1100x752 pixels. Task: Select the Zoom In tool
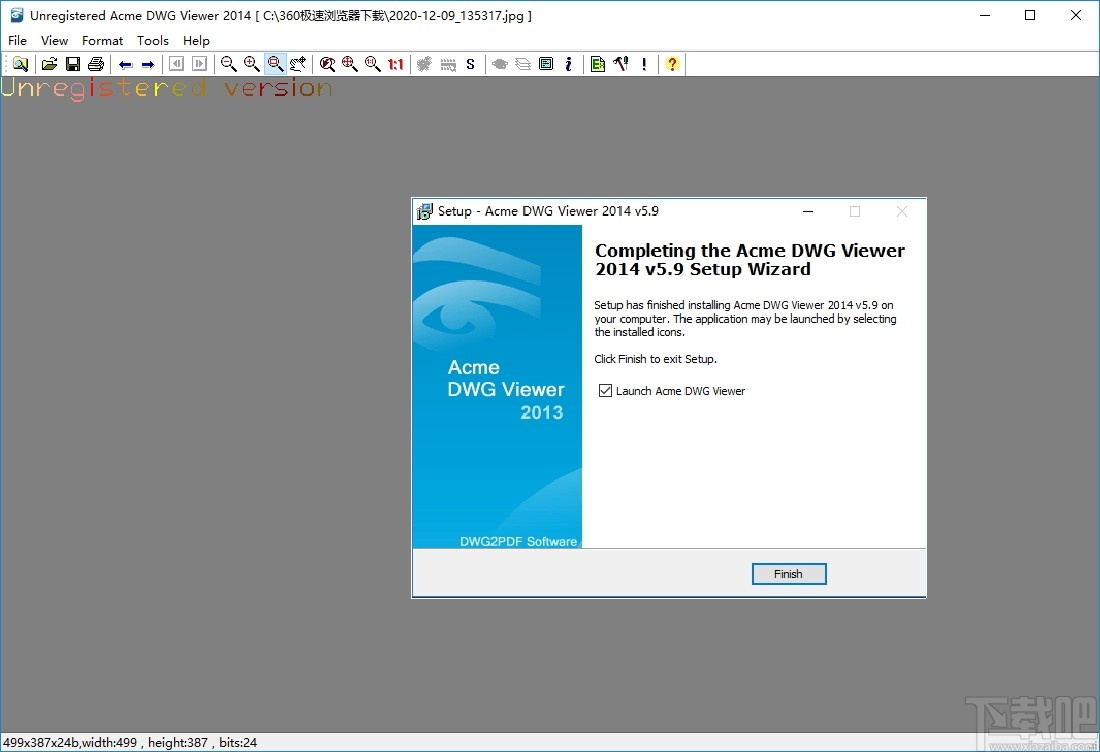(251, 63)
